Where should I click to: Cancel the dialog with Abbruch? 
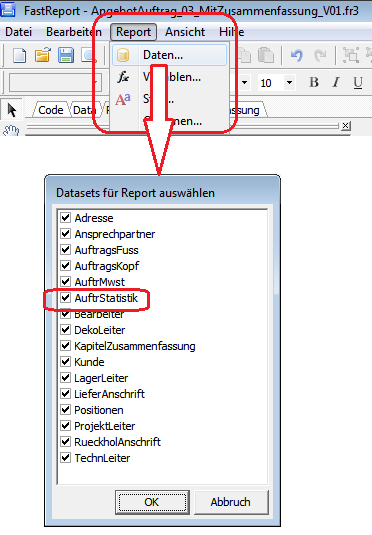point(231,502)
